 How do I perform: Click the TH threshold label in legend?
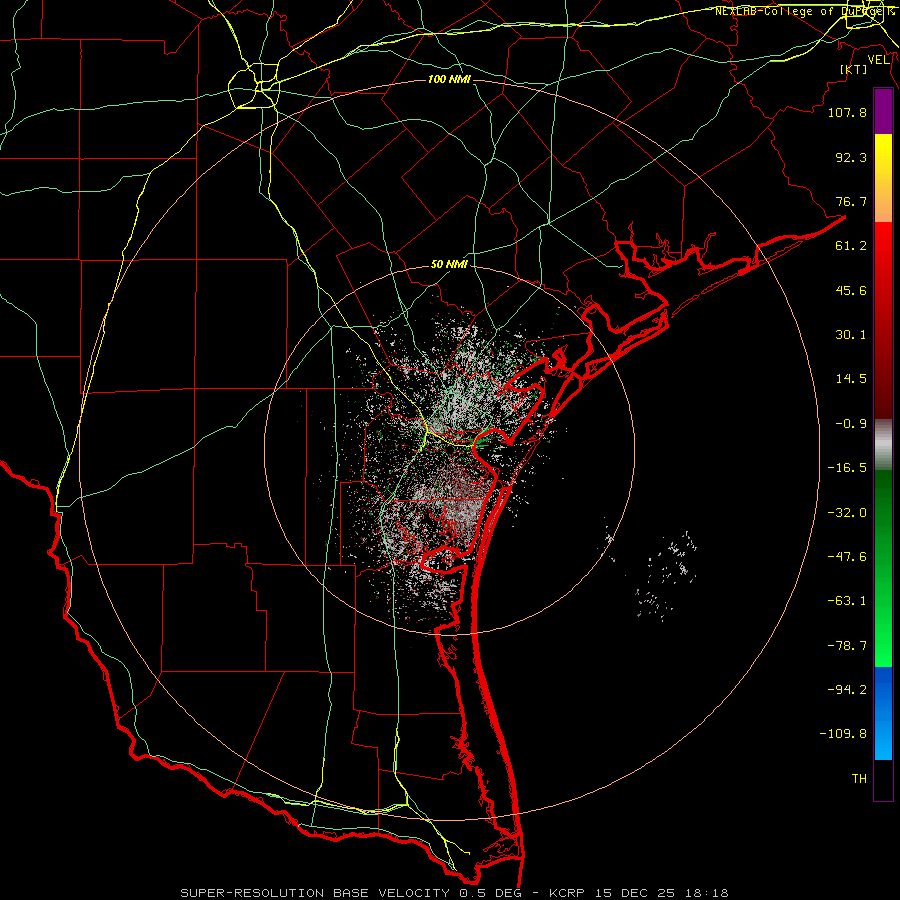tap(859, 779)
